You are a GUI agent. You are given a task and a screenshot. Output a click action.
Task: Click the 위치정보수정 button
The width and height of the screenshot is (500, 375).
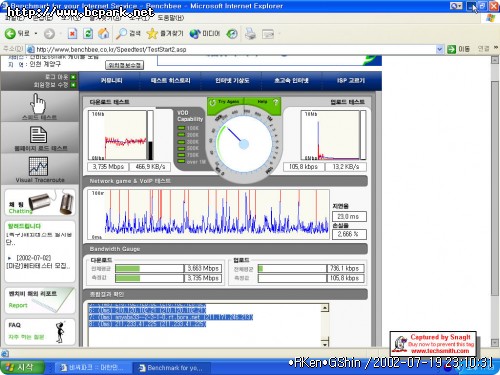(125, 65)
